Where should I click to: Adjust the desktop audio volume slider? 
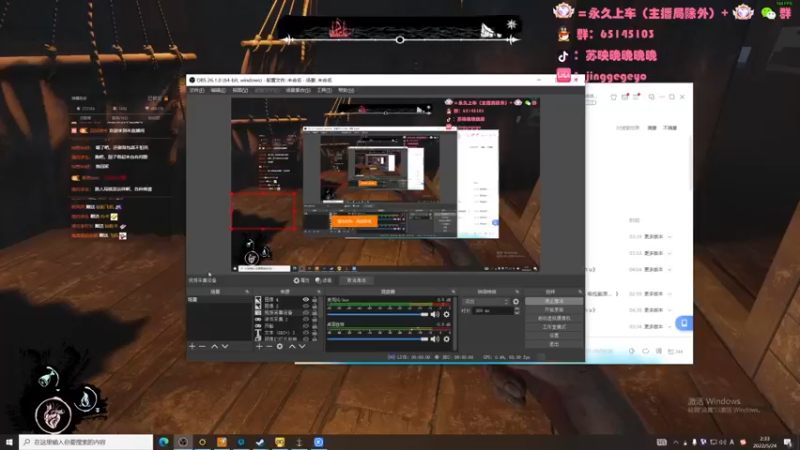tap(378, 339)
